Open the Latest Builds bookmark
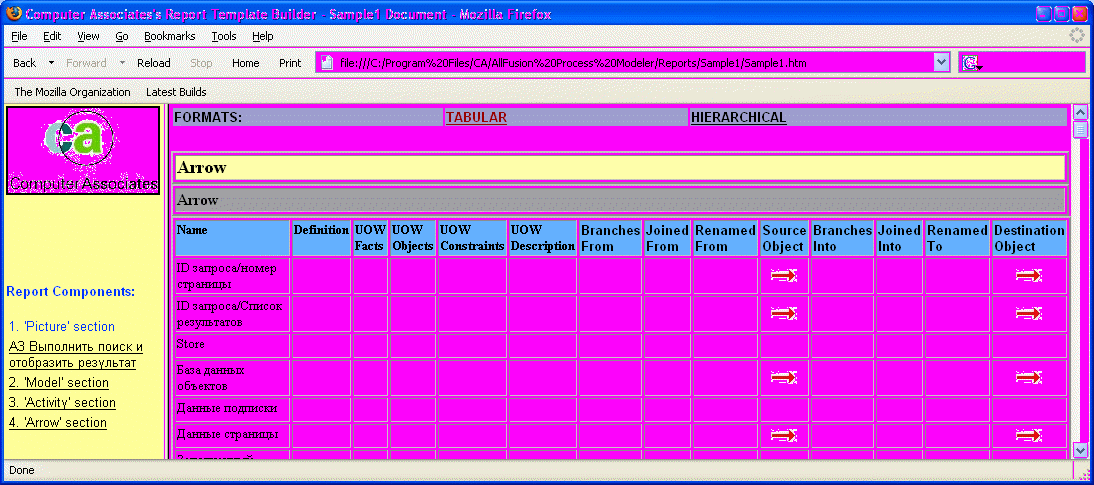Screen dimensions: 1094x485 click(176, 91)
